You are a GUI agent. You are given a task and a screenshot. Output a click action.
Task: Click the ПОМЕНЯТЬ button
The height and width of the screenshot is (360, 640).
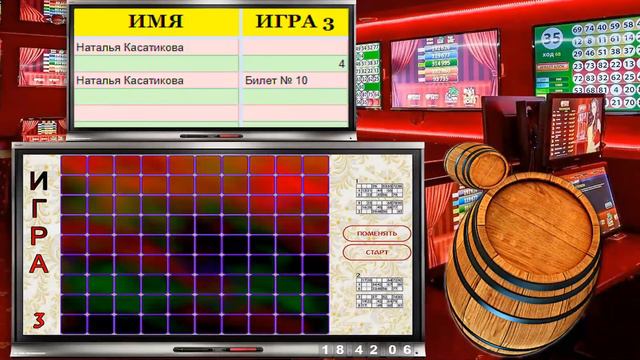[x=377, y=233]
